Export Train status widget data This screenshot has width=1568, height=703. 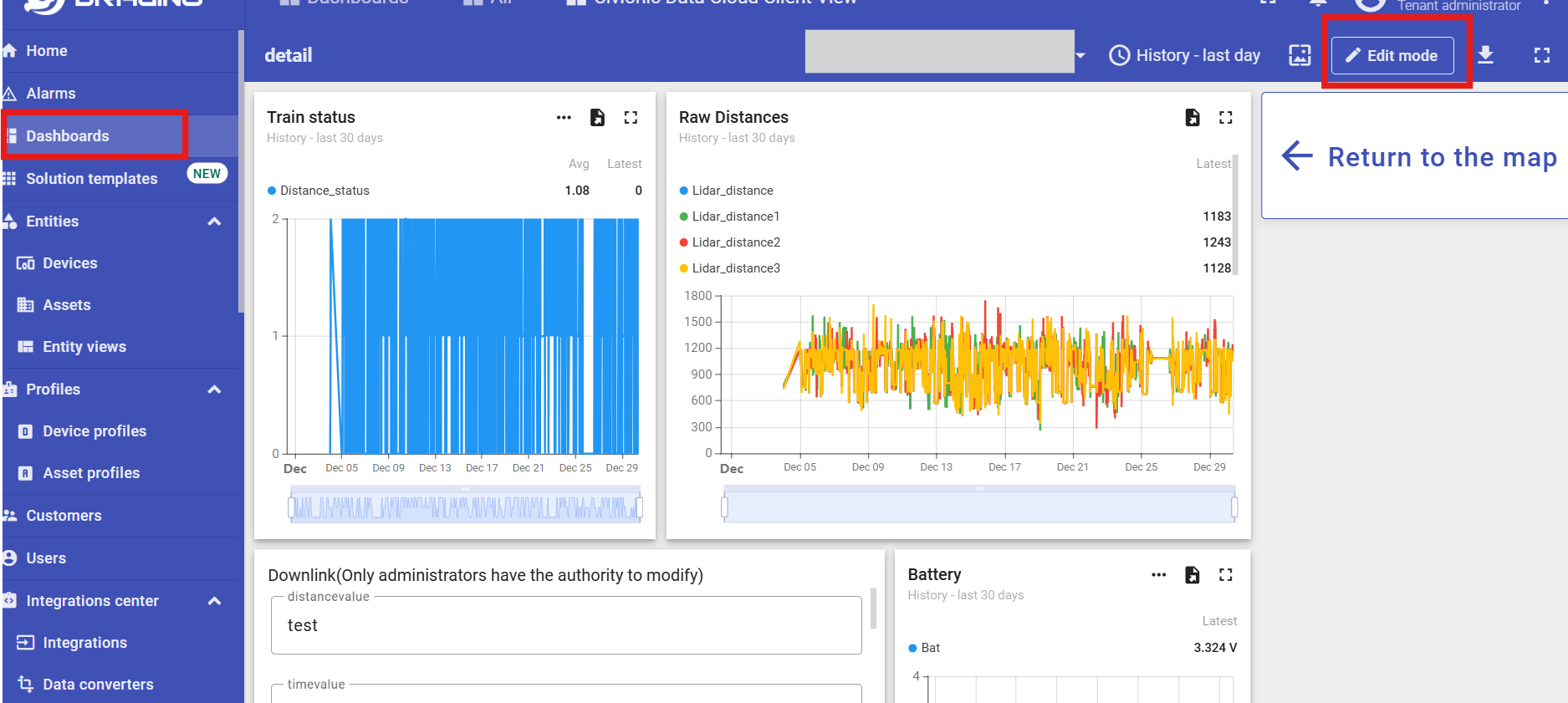597,118
